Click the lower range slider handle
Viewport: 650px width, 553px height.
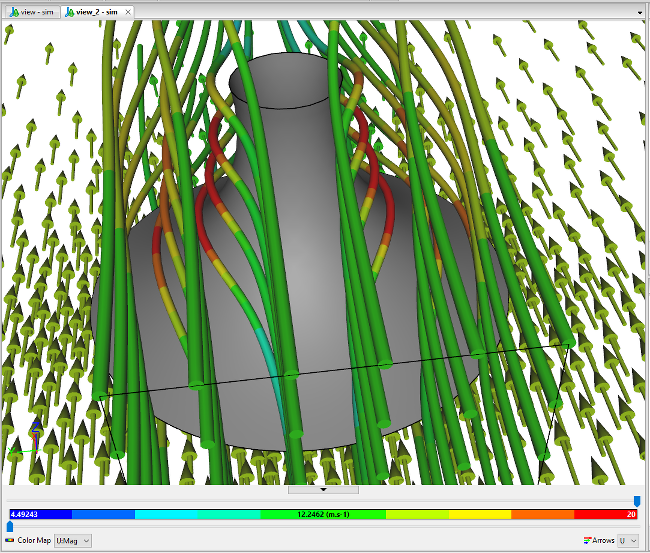(x=10, y=525)
